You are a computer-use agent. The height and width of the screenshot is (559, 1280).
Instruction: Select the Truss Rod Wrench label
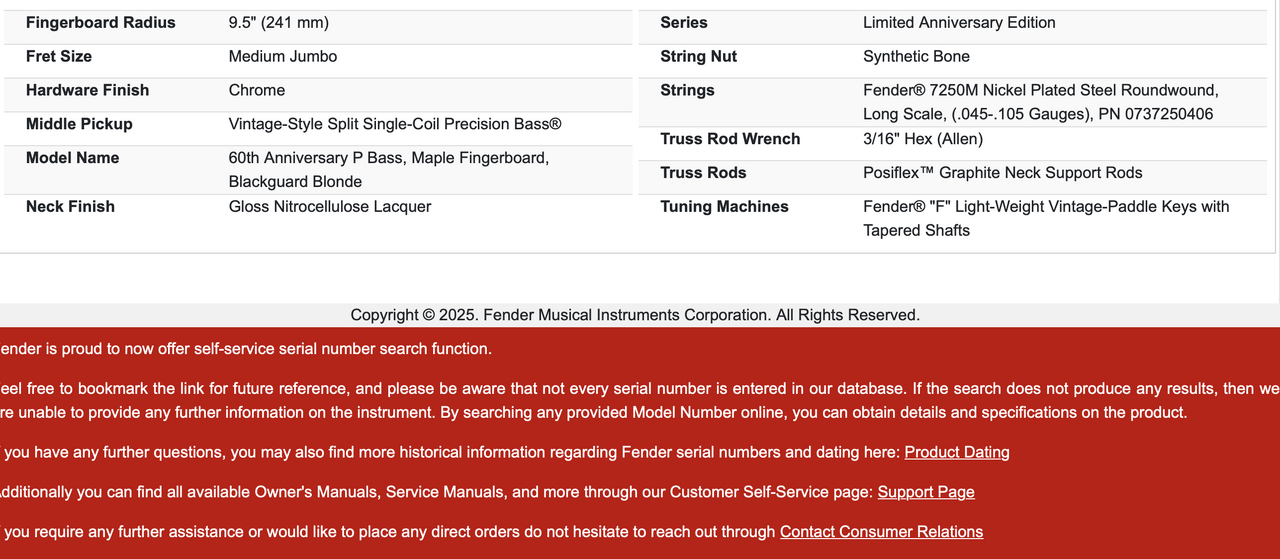731,139
